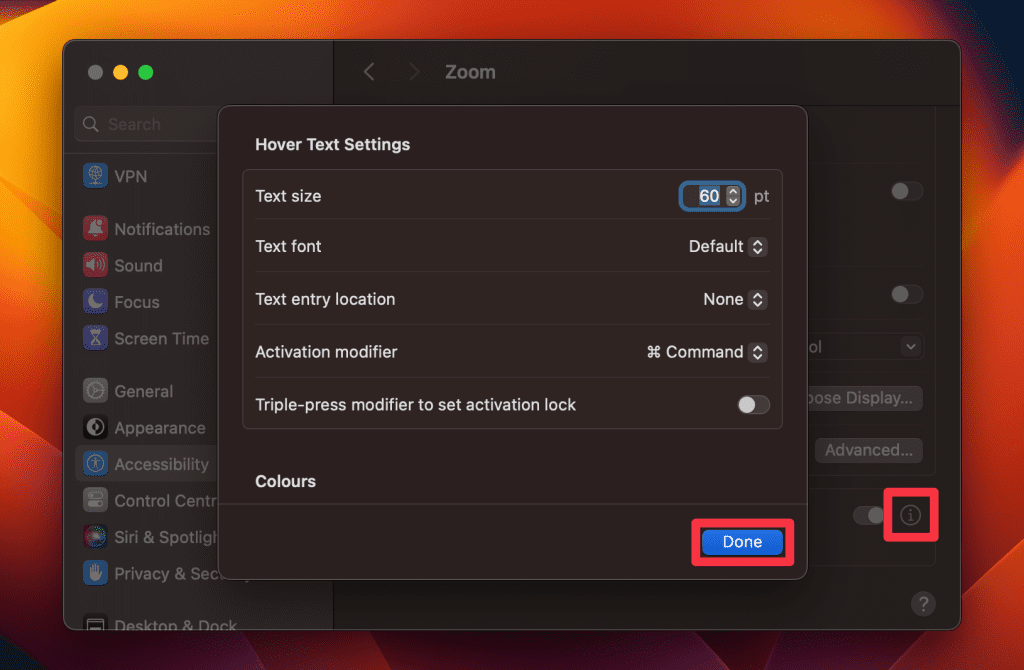Open Siri & Spotlight settings
This screenshot has height=670, width=1024.
160,537
